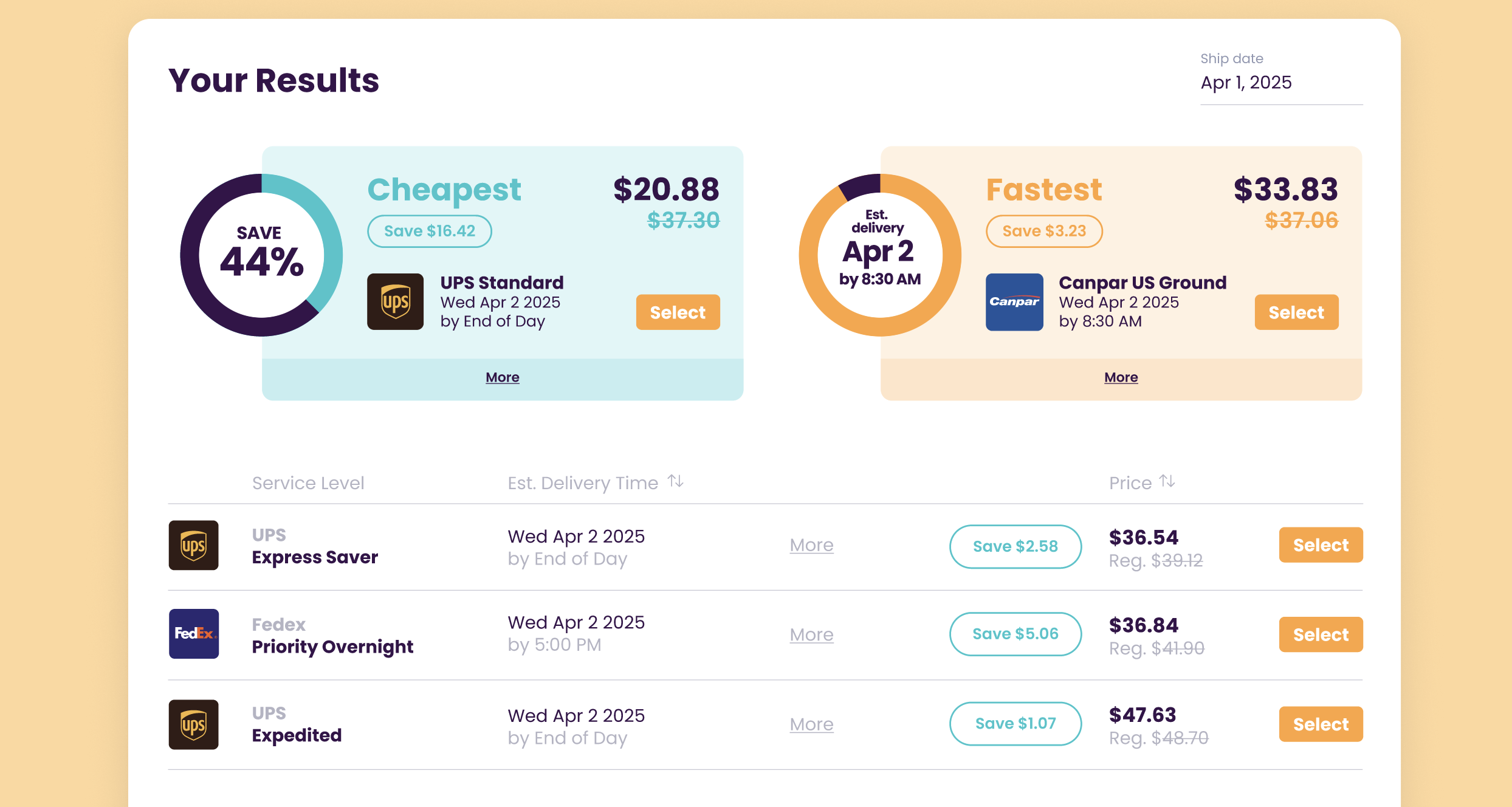Select Fedex Priority Overnight at $36.84

pyautogui.click(x=1321, y=634)
